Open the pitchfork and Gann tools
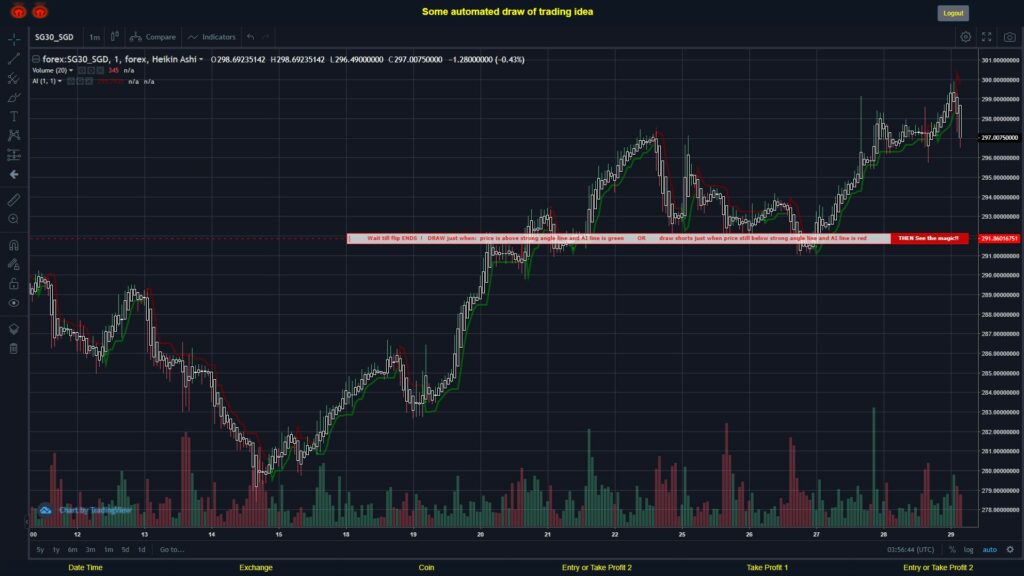Viewport: 1024px width, 576px height. point(14,78)
